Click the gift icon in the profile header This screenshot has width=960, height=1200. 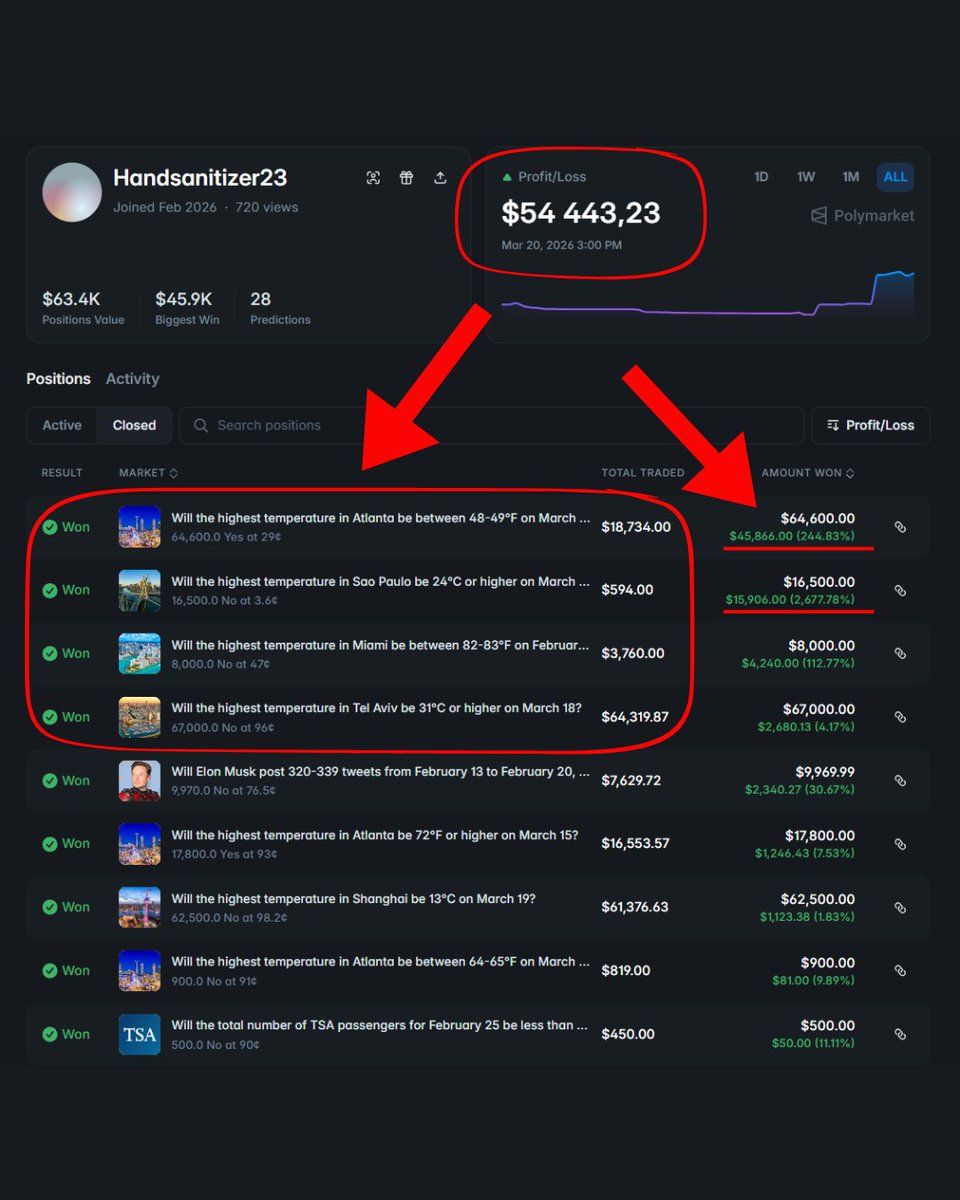[x=406, y=178]
